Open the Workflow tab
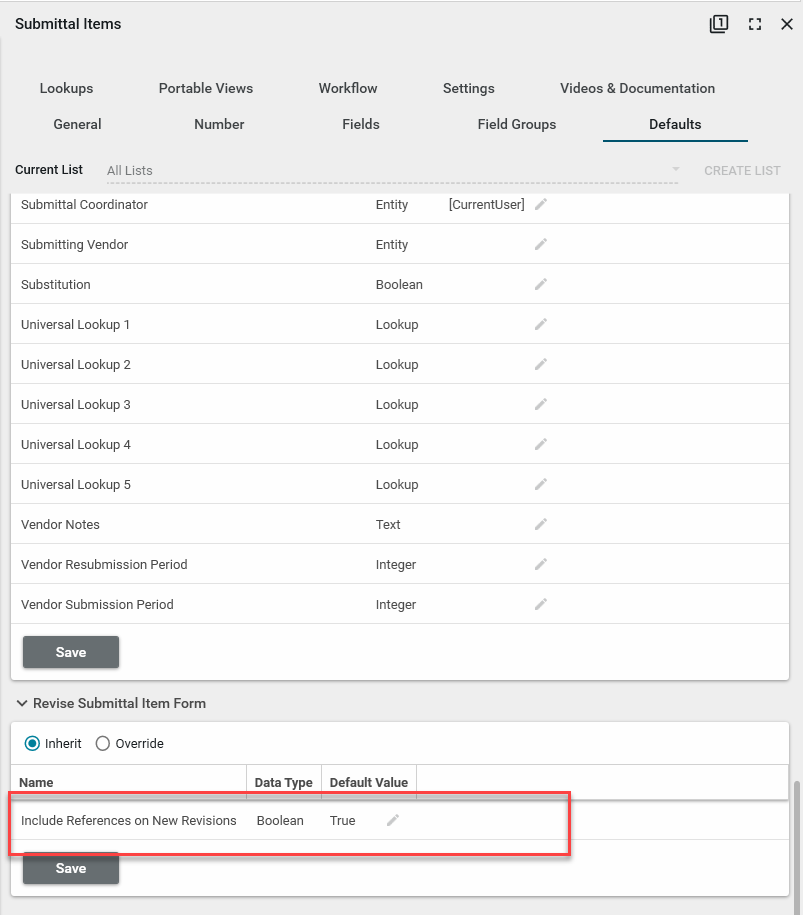This screenshot has height=915, width=803. [348, 88]
